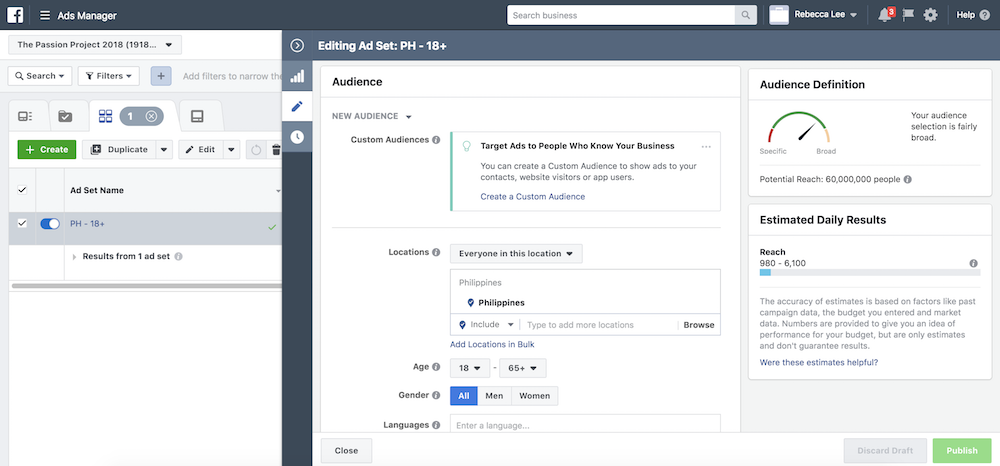Open Rebecca Lee account menu
The width and height of the screenshot is (1000, 466).
(814, 15)
